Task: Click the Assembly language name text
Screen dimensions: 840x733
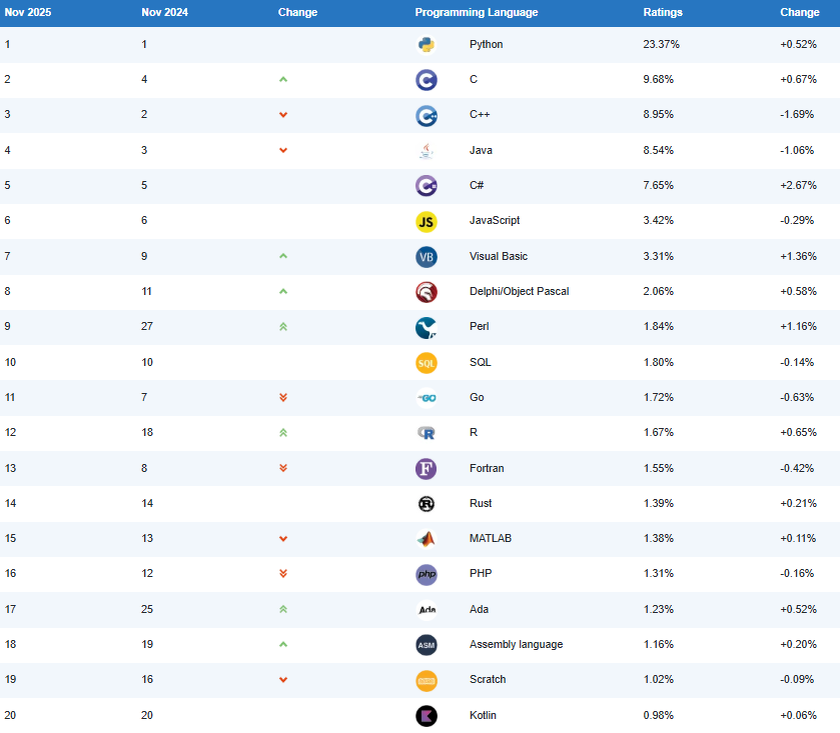Action: point(516,645)
